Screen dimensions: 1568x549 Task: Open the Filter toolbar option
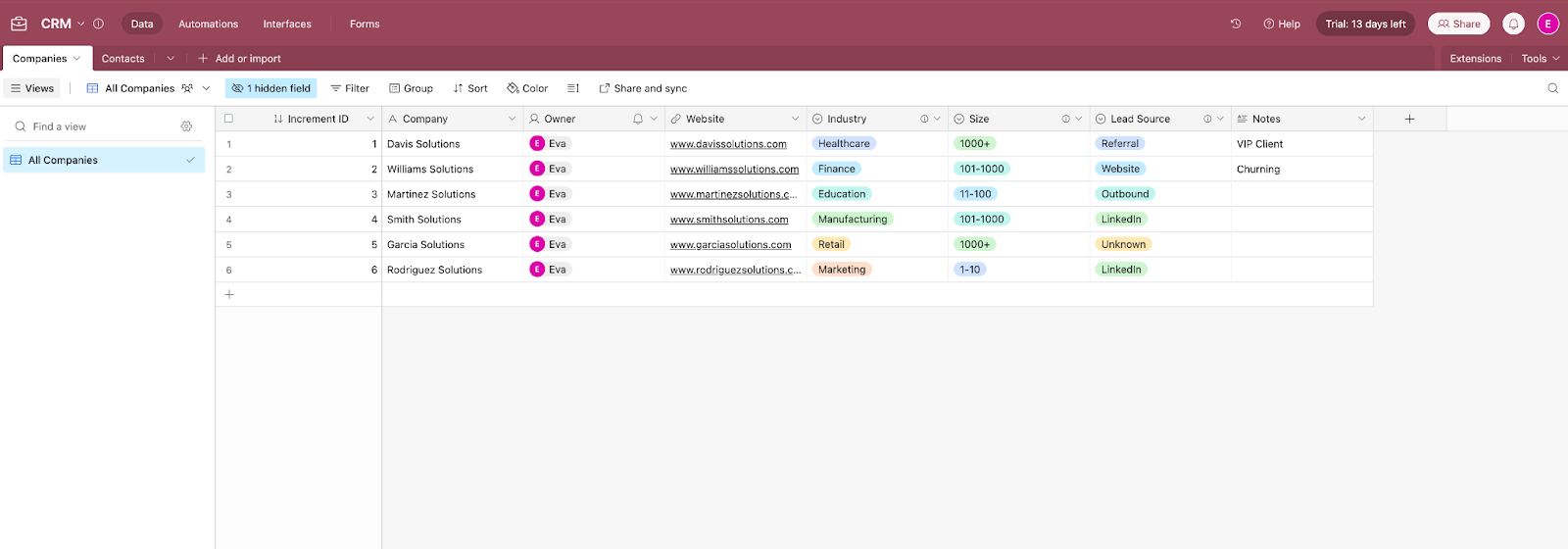click(349, 88)
